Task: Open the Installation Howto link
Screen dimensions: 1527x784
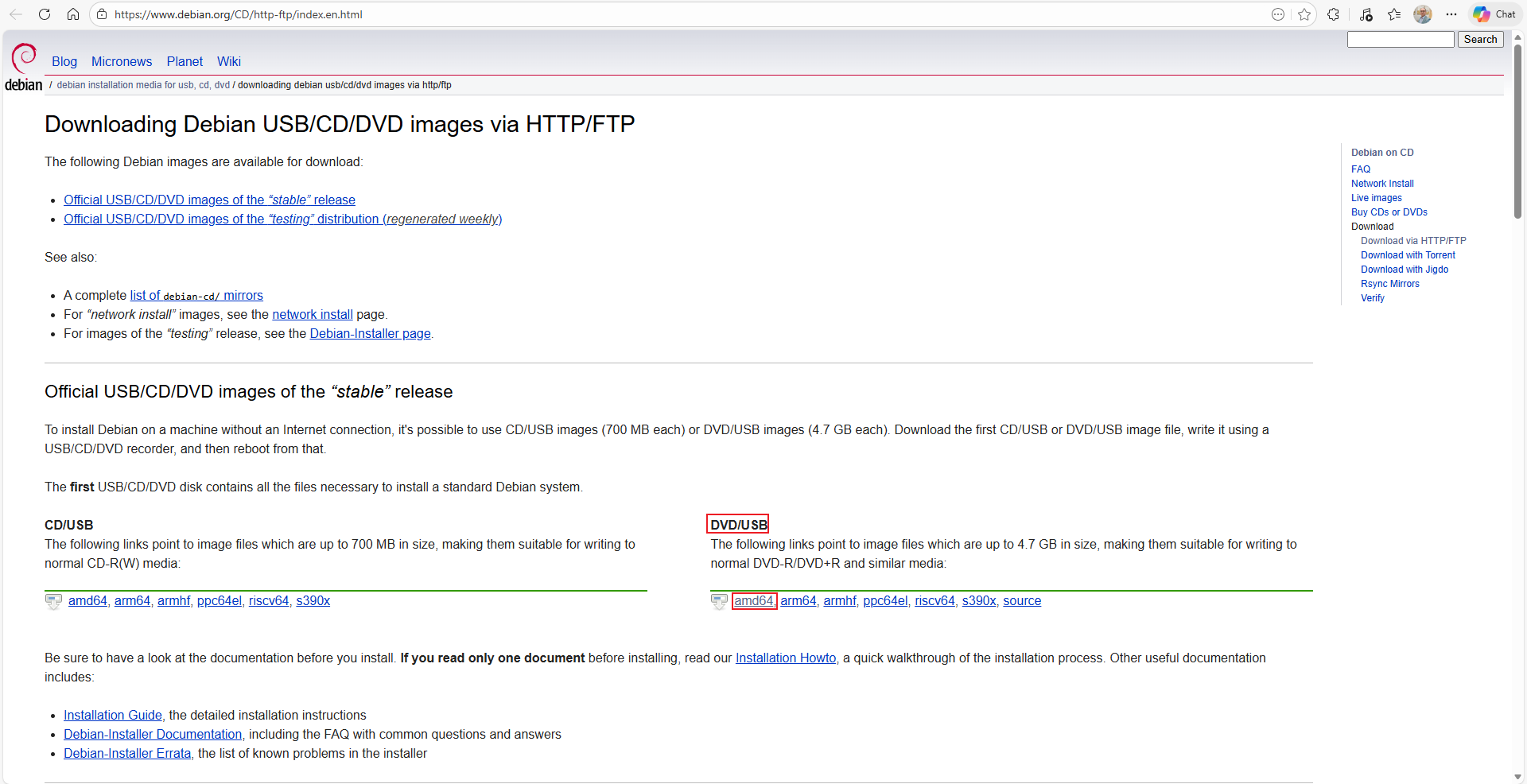Action: pos(785,658)
